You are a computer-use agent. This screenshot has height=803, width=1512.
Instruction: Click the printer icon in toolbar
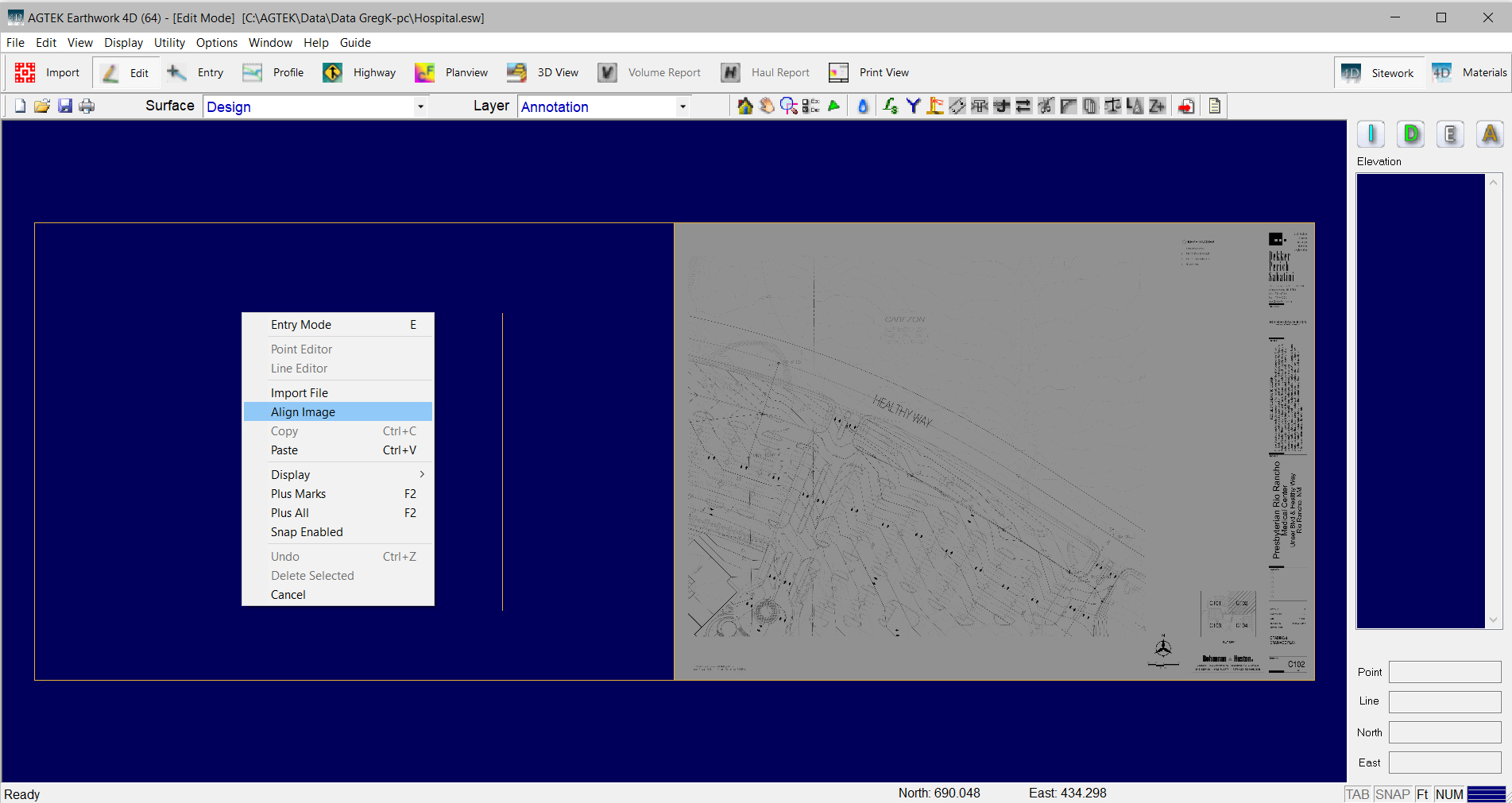pos(87,106)
